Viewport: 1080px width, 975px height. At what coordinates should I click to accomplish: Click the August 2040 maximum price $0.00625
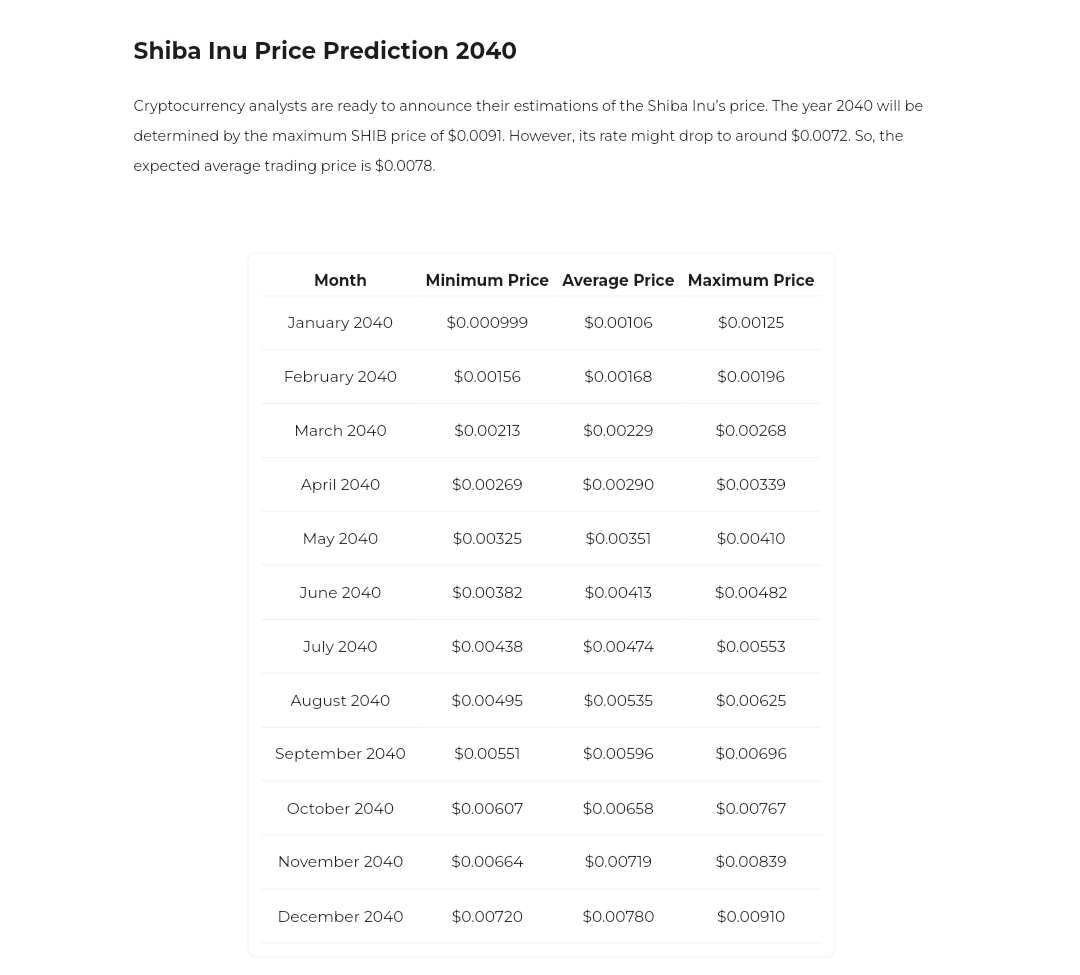point(750,701)
